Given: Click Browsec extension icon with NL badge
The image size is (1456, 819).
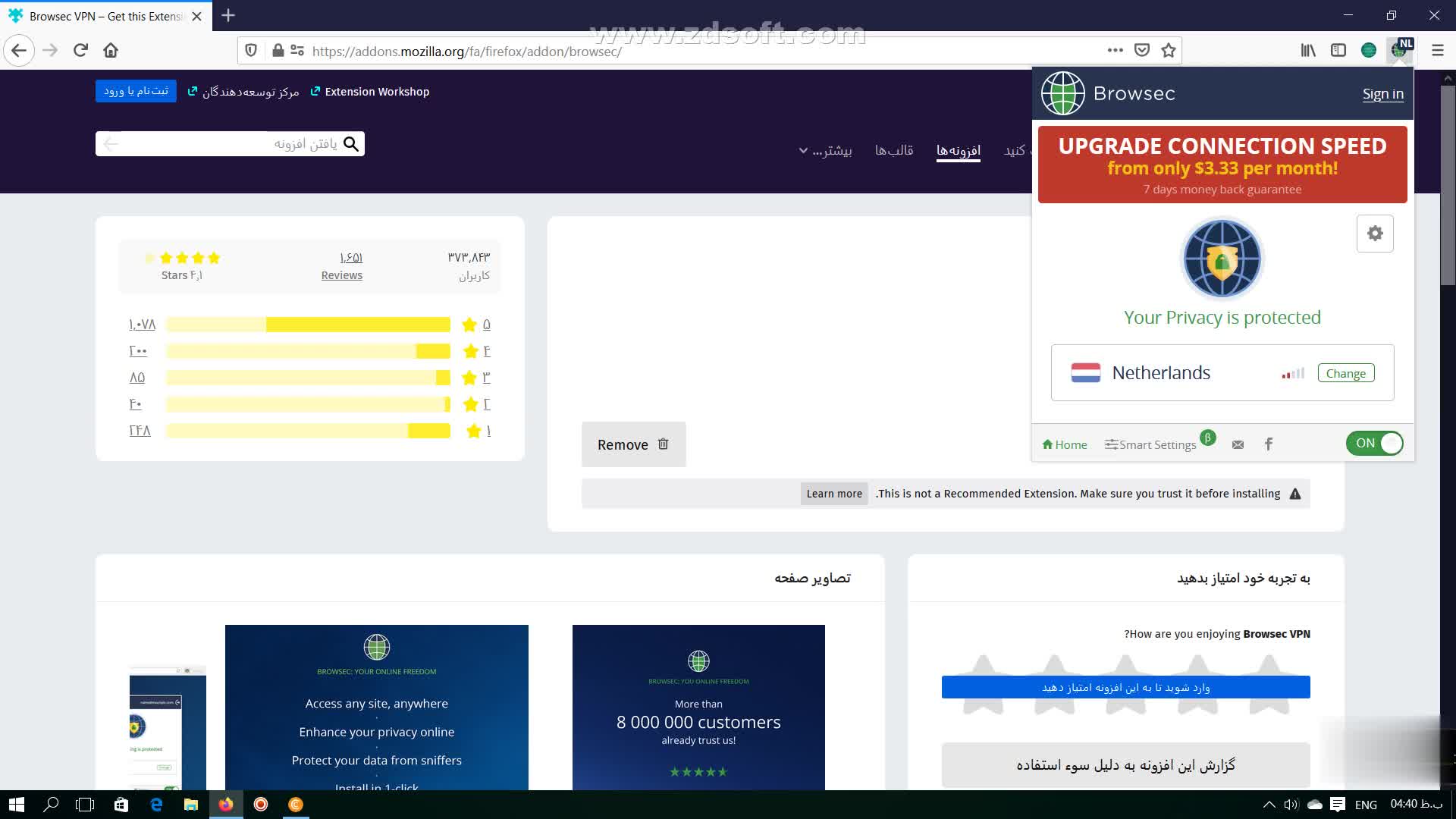Looking at the screenshot, I should pyautogui.click(x=1398, y=50).
